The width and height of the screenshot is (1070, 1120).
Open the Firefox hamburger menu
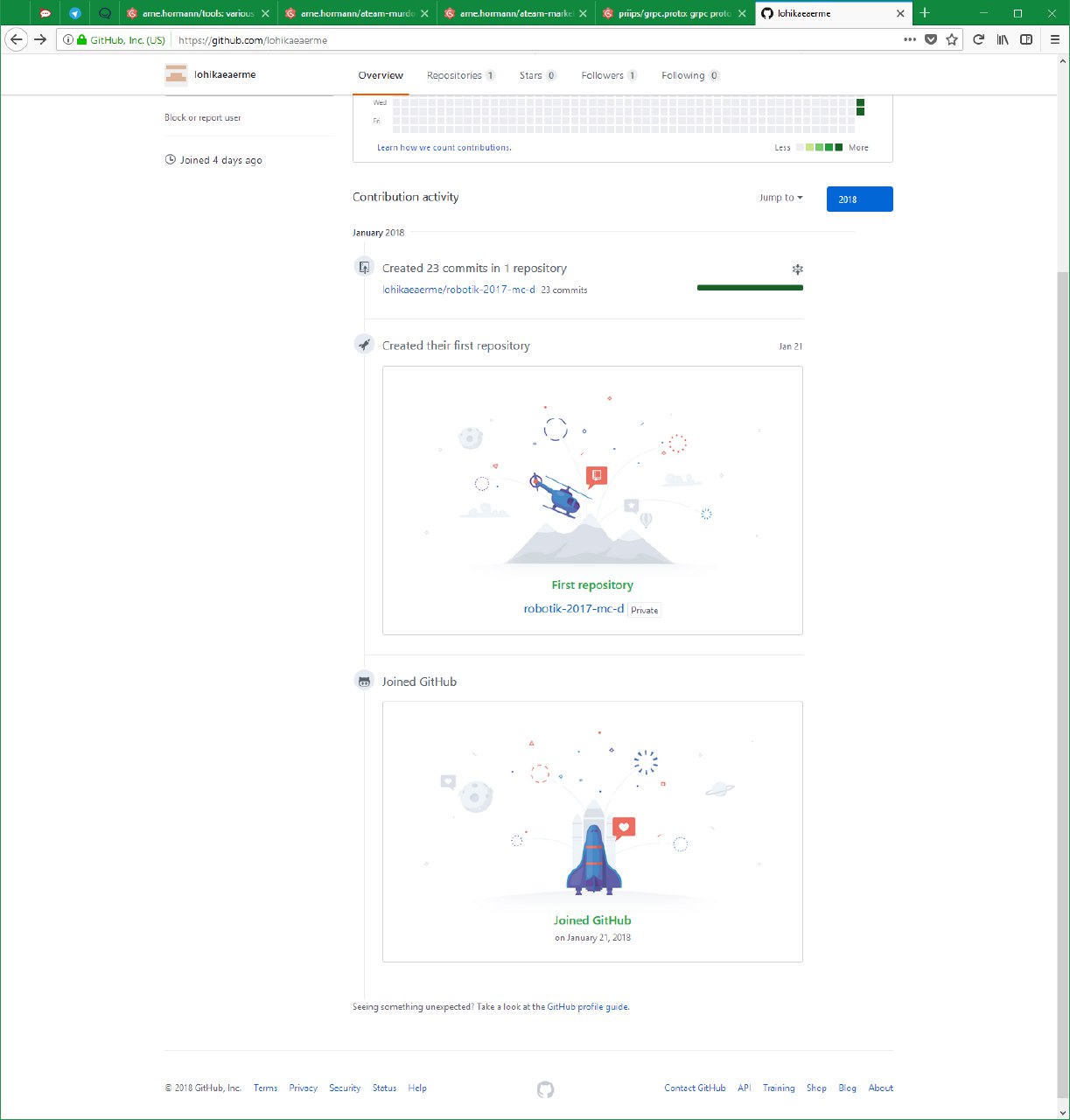coord(1055,39)
